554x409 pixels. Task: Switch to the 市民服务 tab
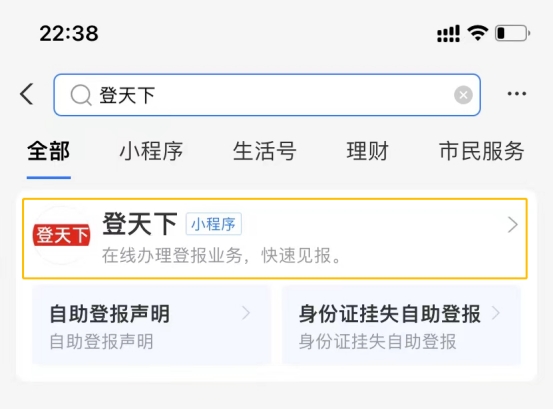(482, 151)
